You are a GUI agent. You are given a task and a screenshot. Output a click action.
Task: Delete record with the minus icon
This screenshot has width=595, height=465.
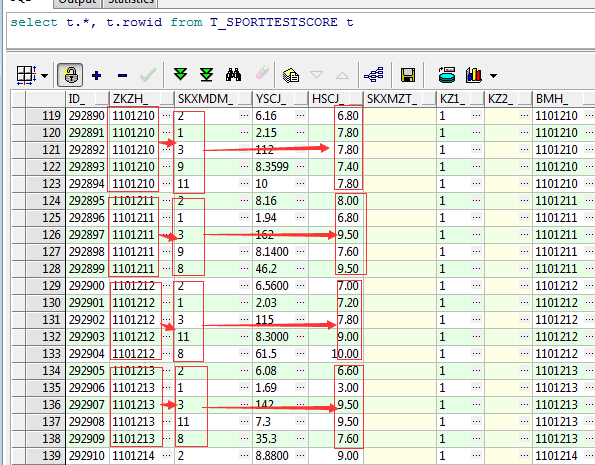[122, 76]
